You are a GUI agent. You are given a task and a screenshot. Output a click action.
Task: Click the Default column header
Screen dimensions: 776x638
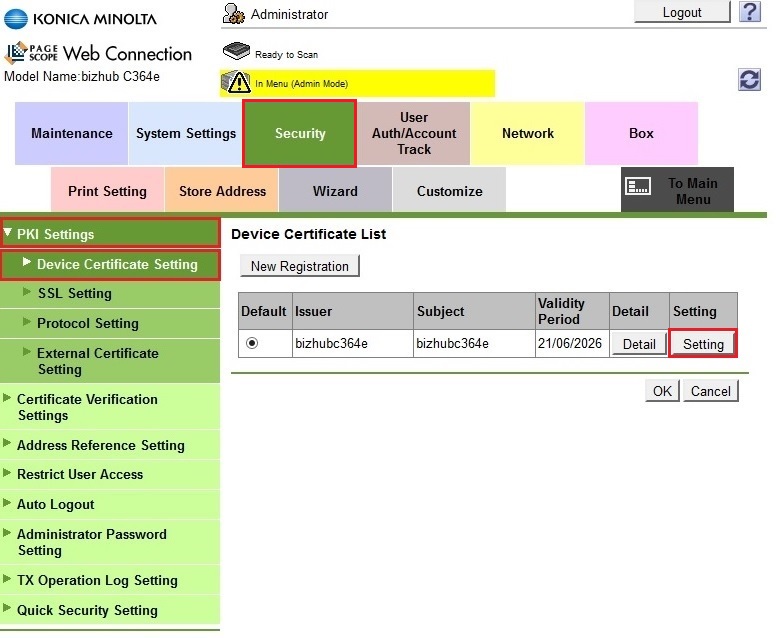pyautogui.click(x=265, y=311)
